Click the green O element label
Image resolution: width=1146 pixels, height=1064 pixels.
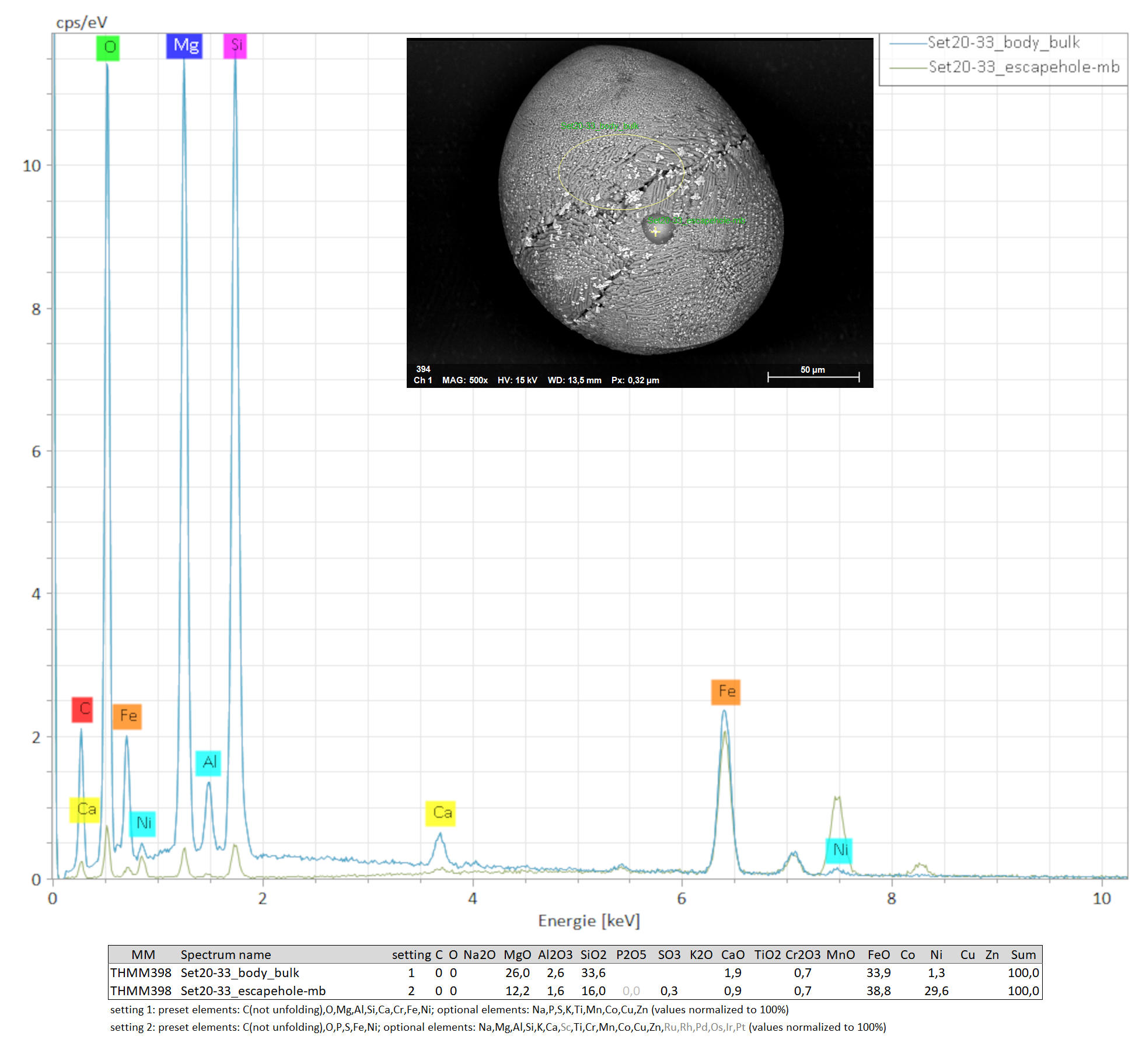click(x=108, y=48)
